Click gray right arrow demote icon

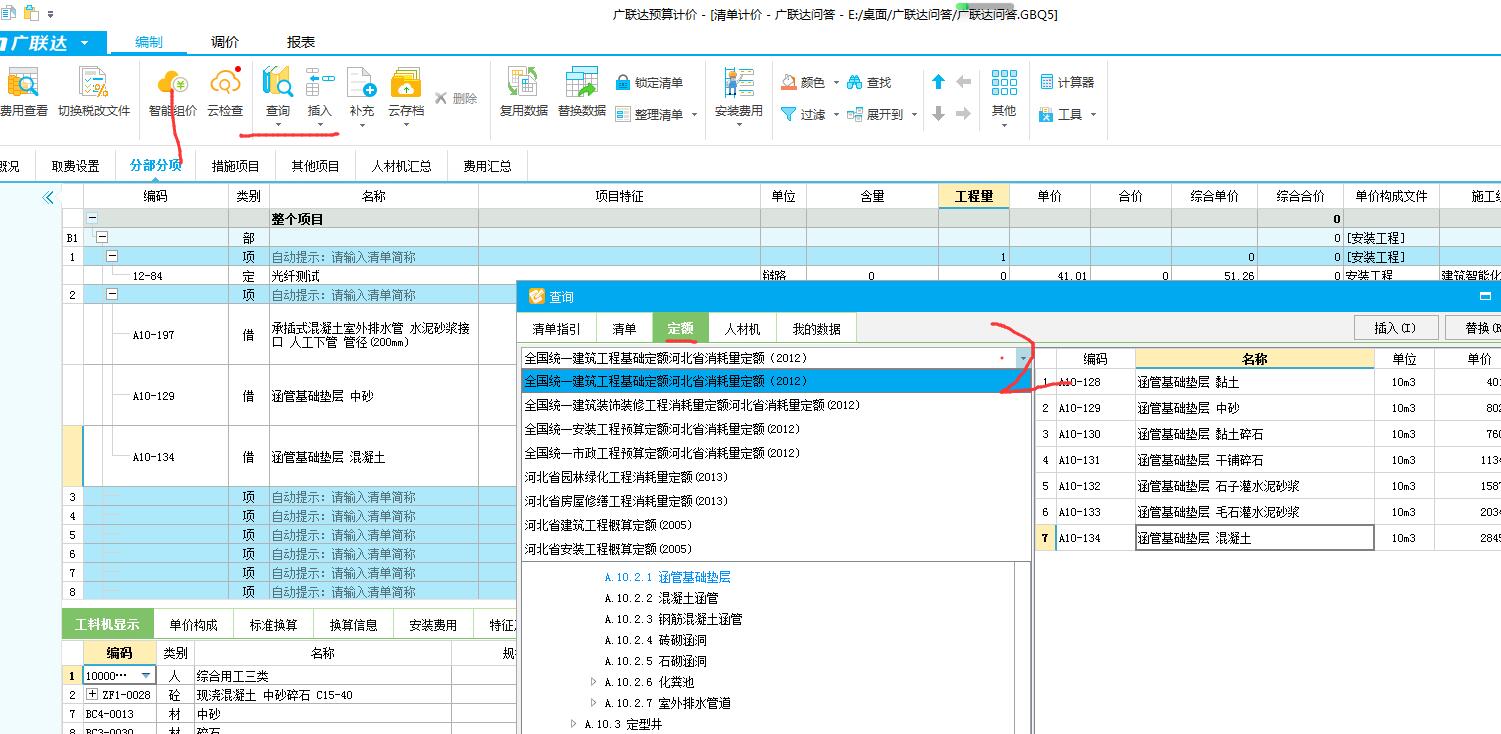tap(964, 114)
